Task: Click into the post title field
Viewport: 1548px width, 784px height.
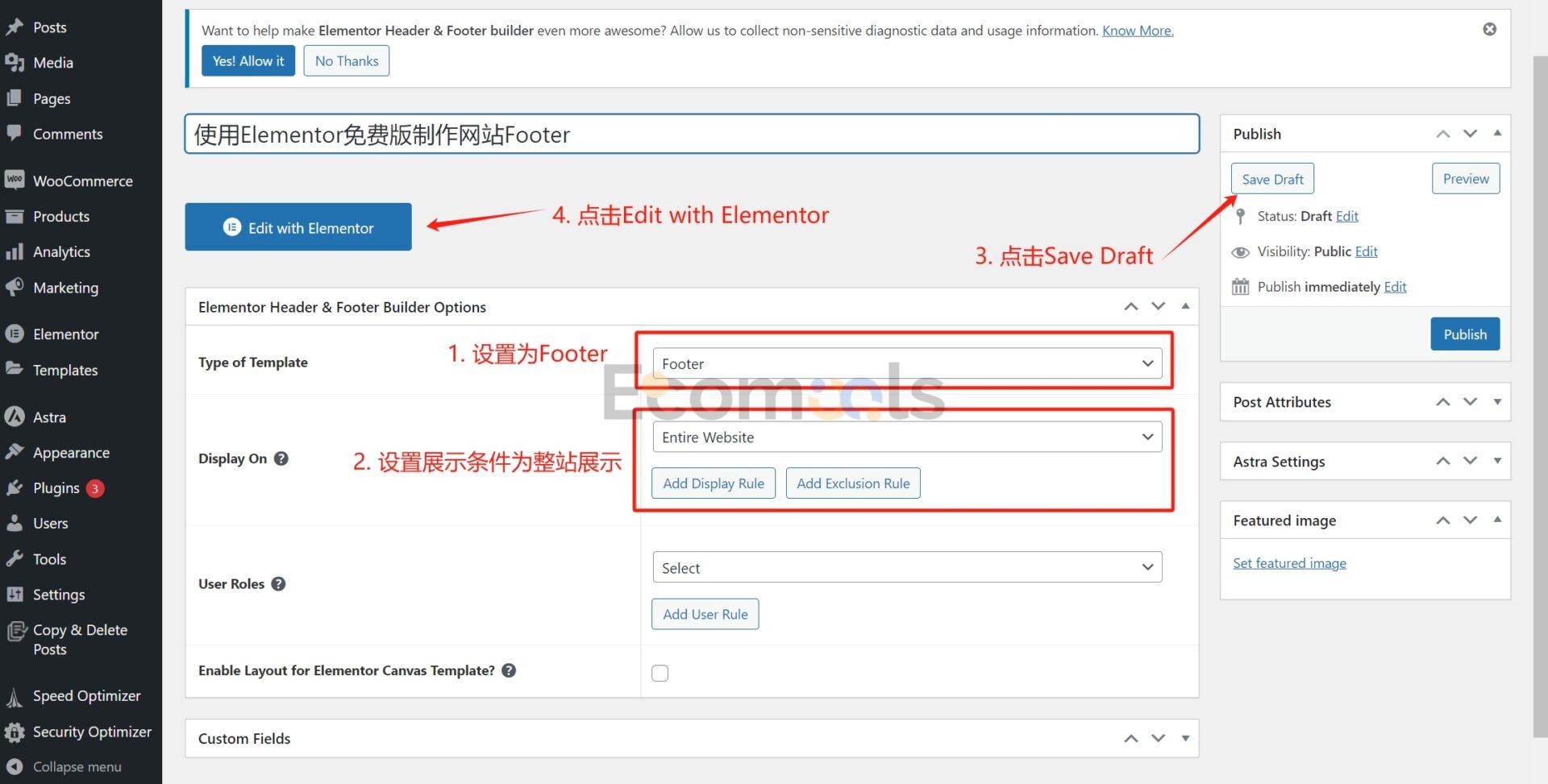Action: coord(692,134)
